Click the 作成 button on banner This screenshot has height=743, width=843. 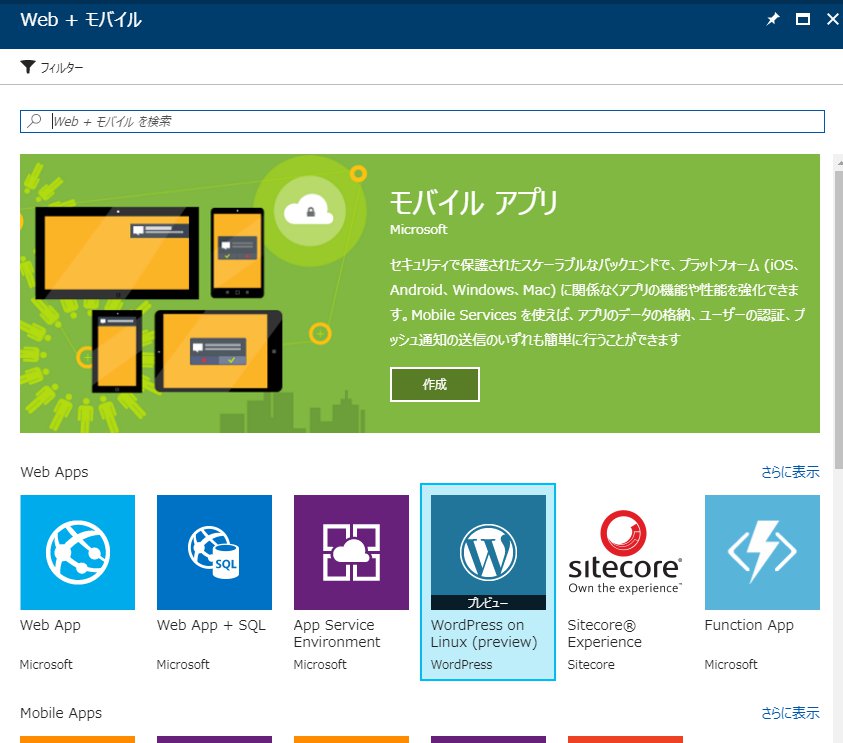point(434,384)
